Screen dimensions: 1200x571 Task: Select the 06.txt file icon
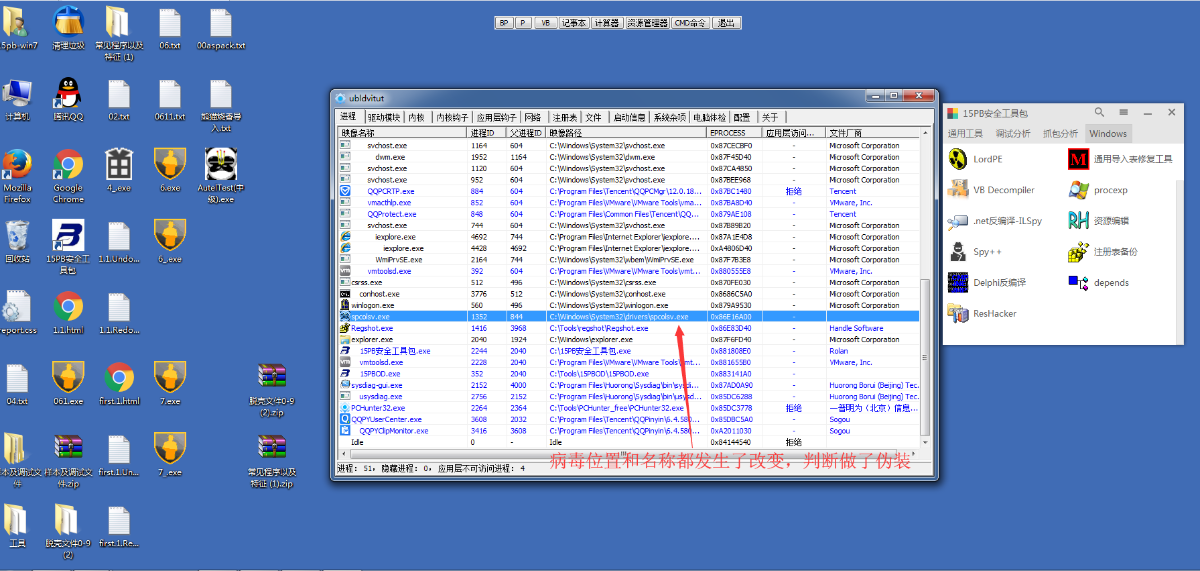[170, 28]
